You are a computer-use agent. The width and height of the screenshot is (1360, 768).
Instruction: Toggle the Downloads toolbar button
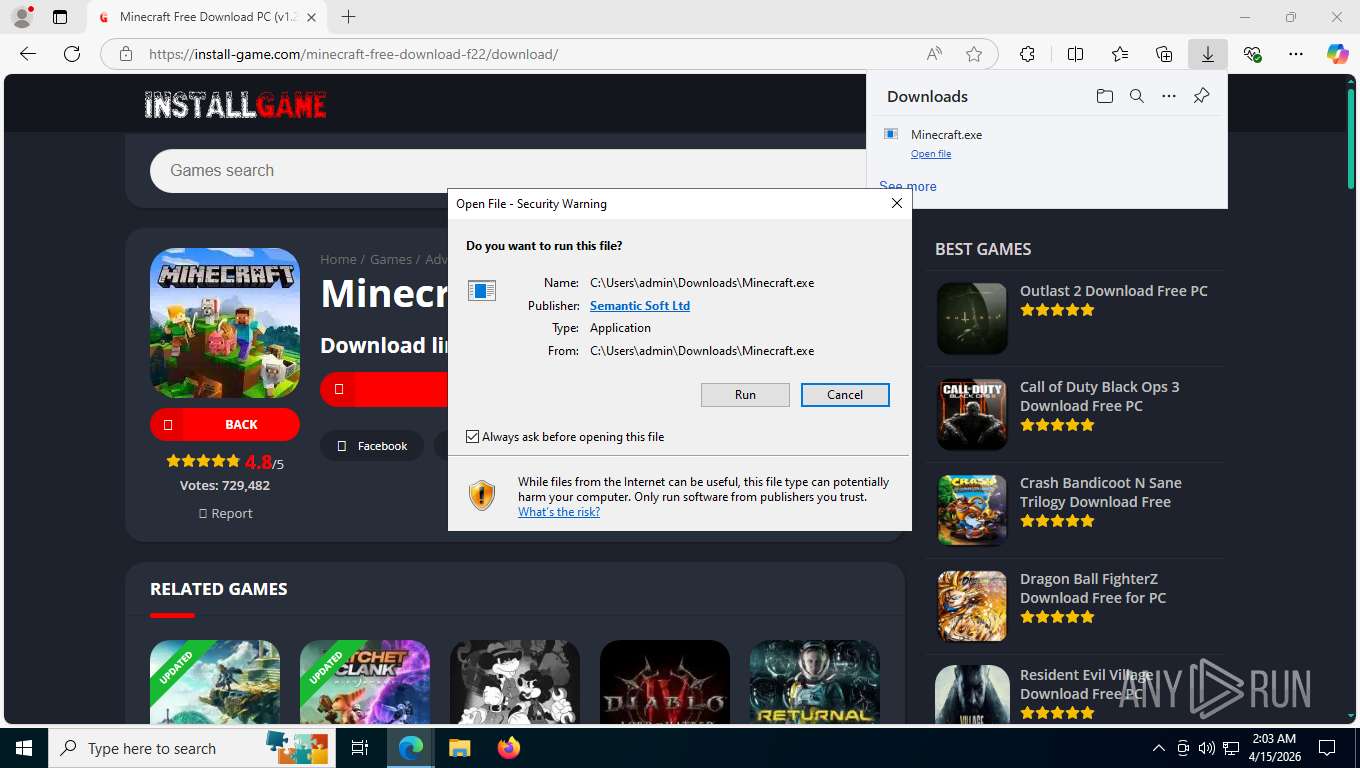point(1208,54)
